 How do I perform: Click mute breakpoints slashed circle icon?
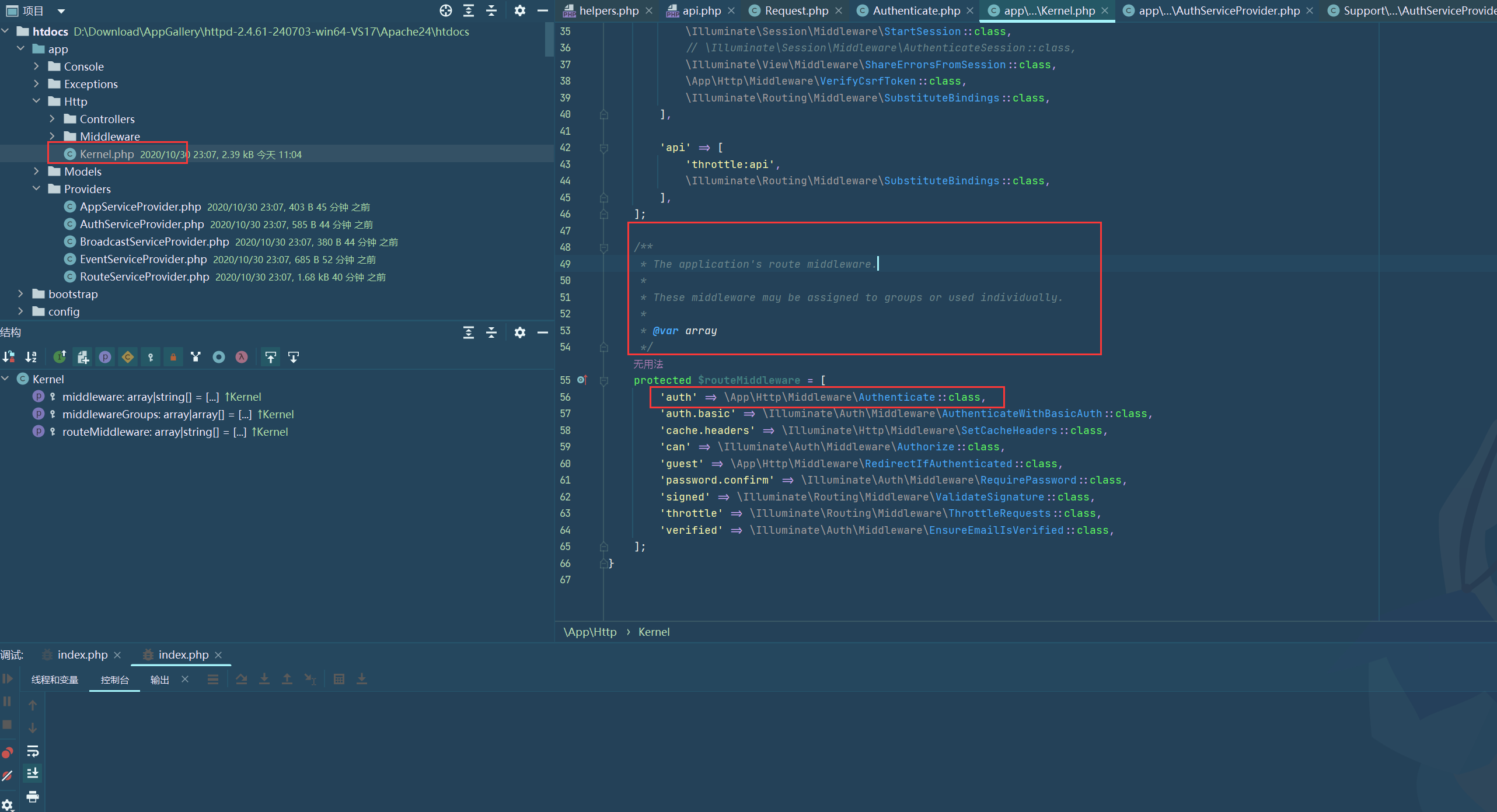pos(8,776)
